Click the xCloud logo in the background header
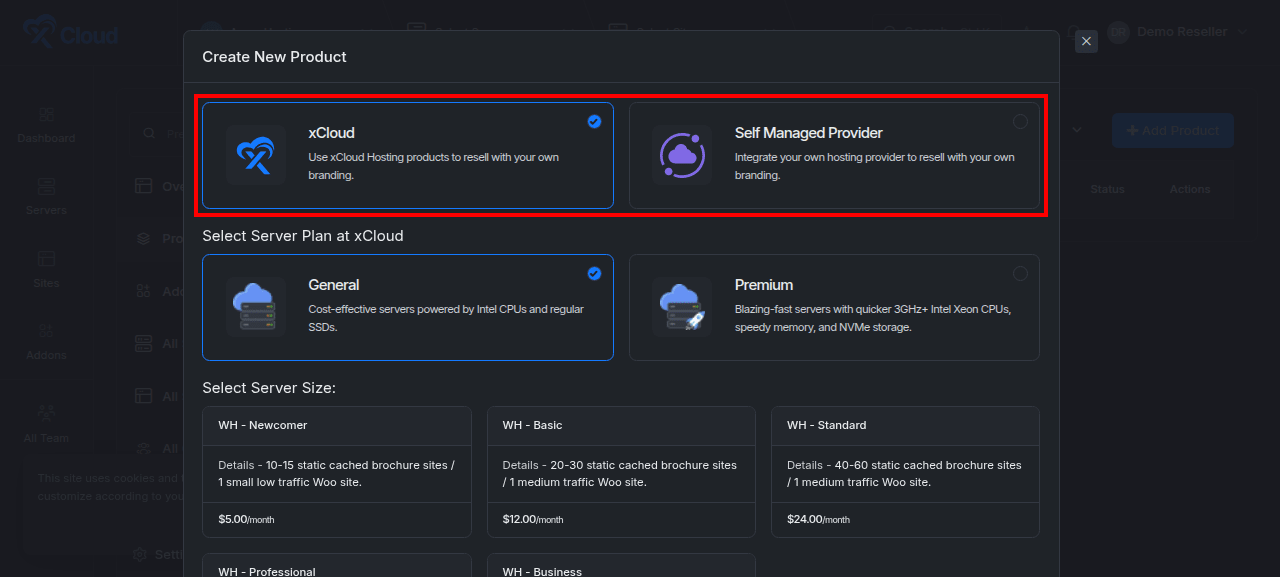Image resolution: width=1280 pixels, height=577 pixels. (70, 32)
